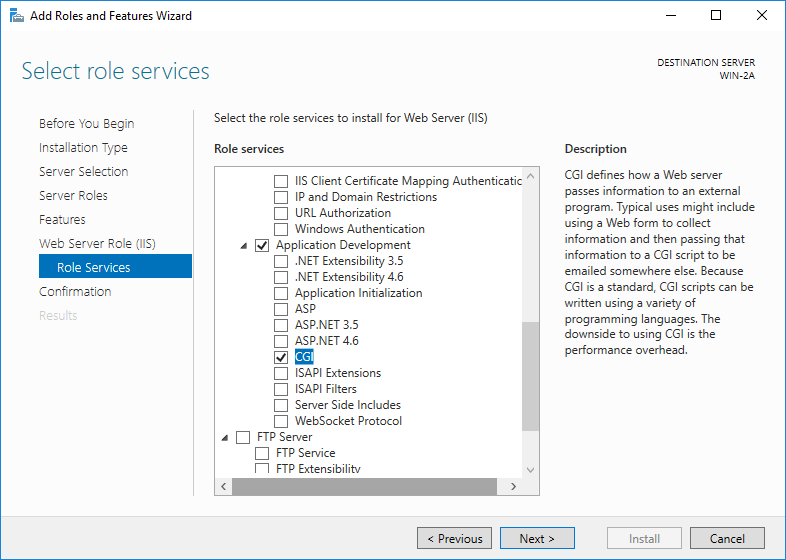Viewport: 786px width, 560px height.
Task: Maximize the wizard window
Action: click(716, 16)
